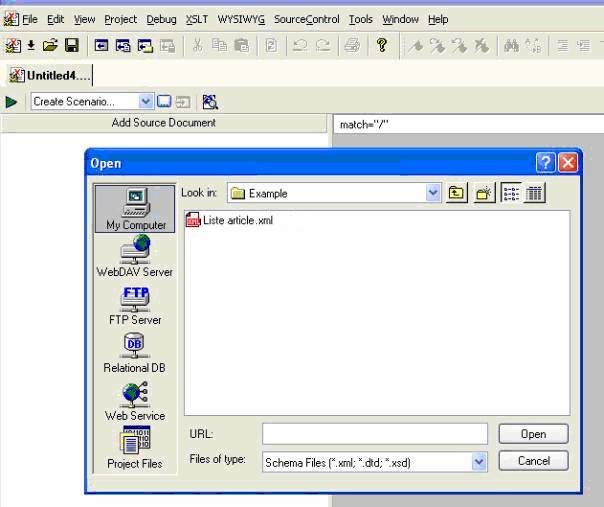
Task: Close the Open dialog with the X
Action: pyautogui.click(x=568, y=162)
